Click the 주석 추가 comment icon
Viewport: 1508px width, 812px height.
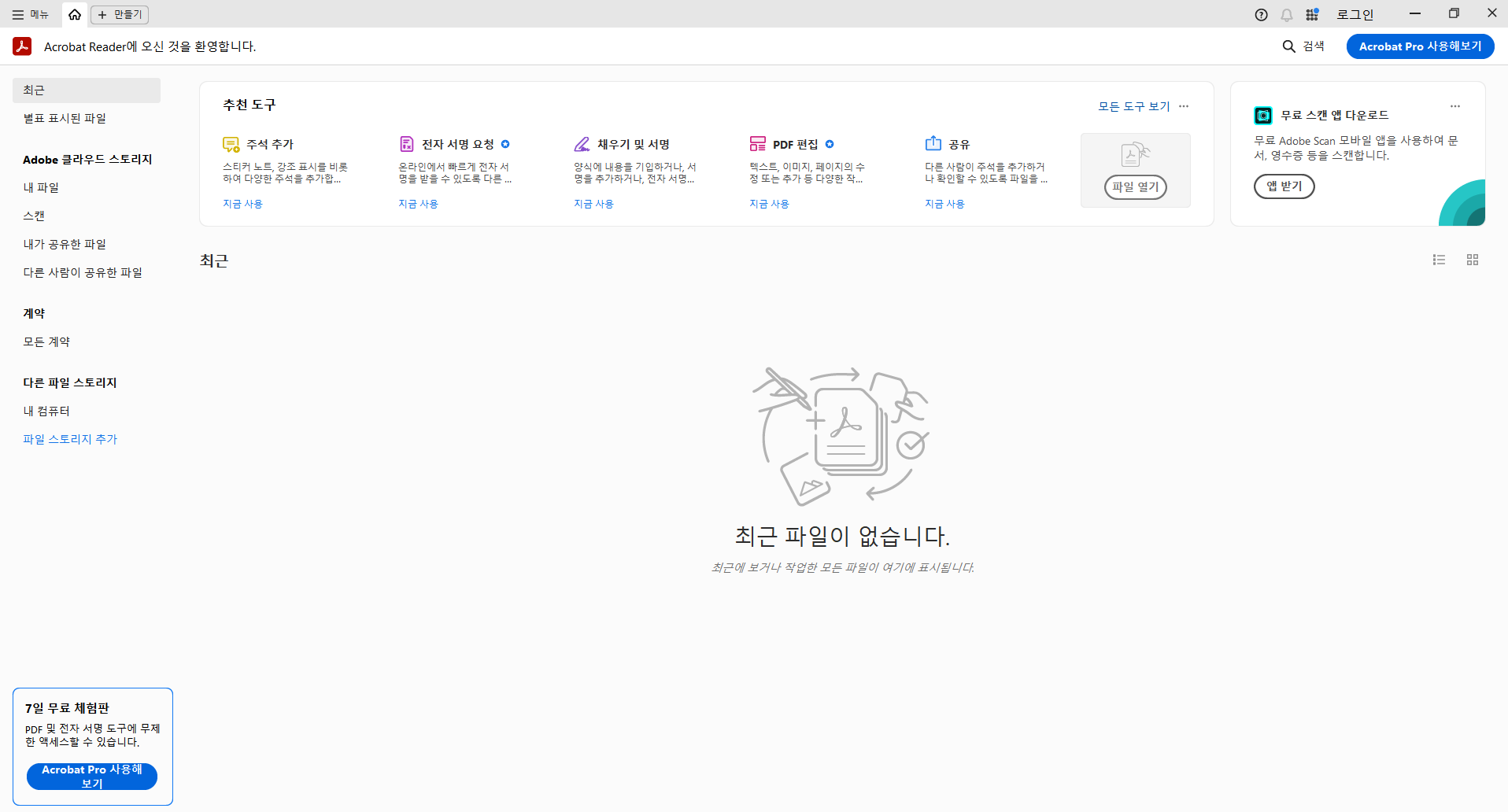click(x=231, y=144)
